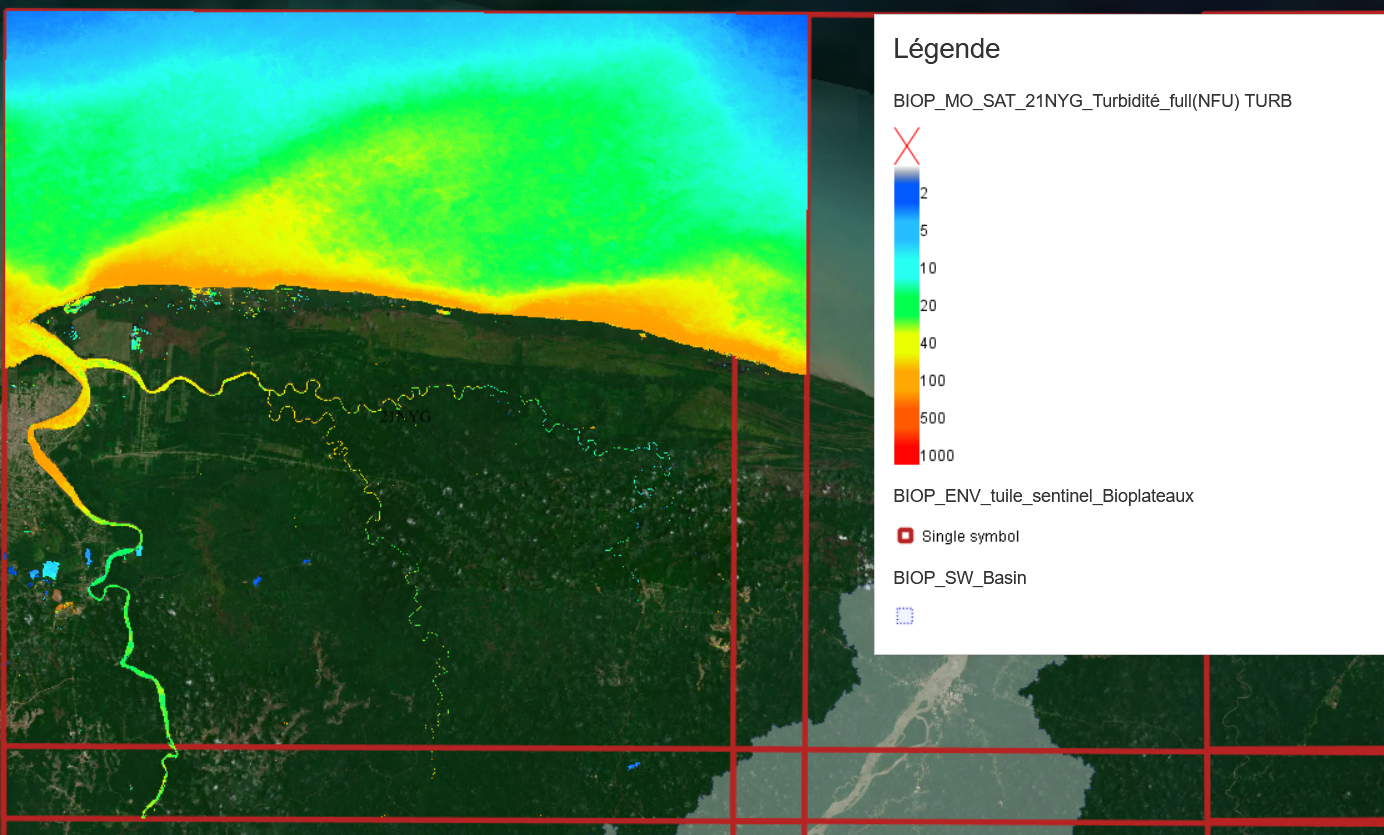The height and width of the screenshot is (835, 1384).
Task: Click the red square Single symbol icon
Action: coord(905,536)
